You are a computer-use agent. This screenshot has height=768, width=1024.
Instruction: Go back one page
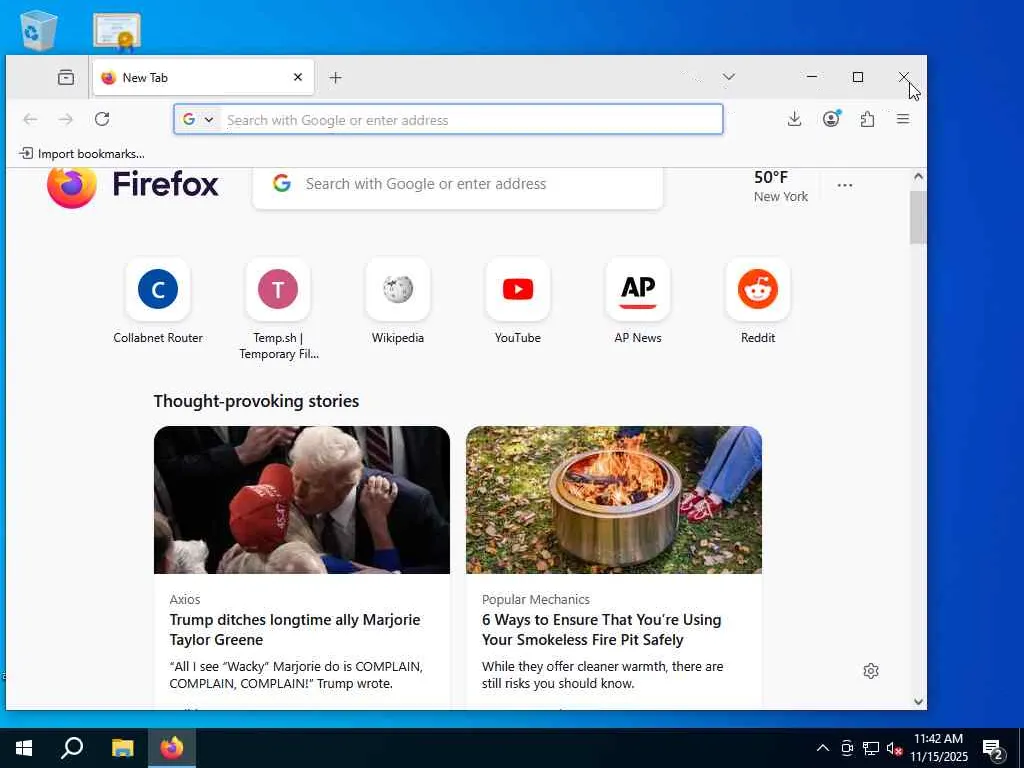(30, 119)
